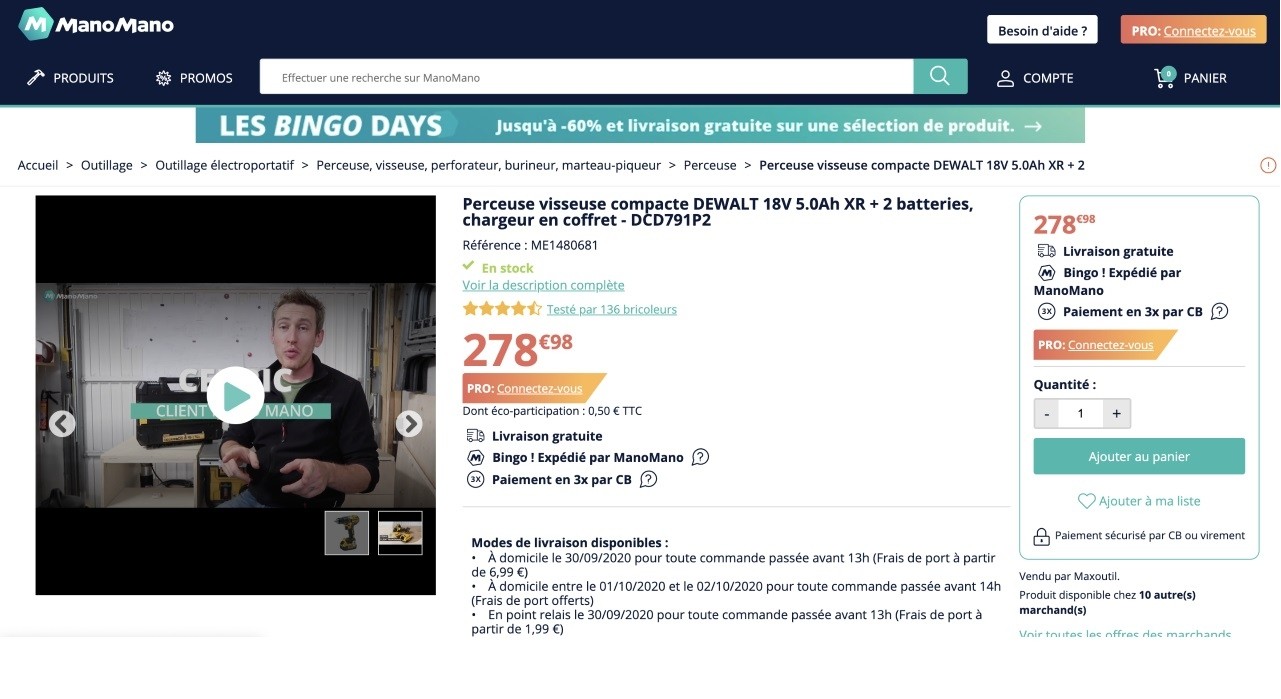This screenshot has width=1281, height=699.
Task: Open the Outillage breadcrumb
Action: click(x=107, y=165)
